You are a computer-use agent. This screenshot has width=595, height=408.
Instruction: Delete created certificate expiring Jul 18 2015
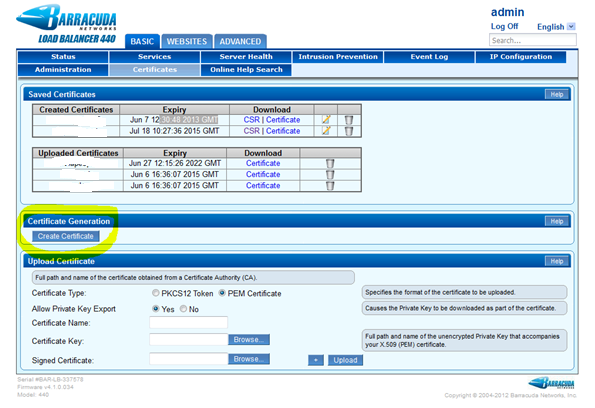pyautogui.click(x=349, y=131)
